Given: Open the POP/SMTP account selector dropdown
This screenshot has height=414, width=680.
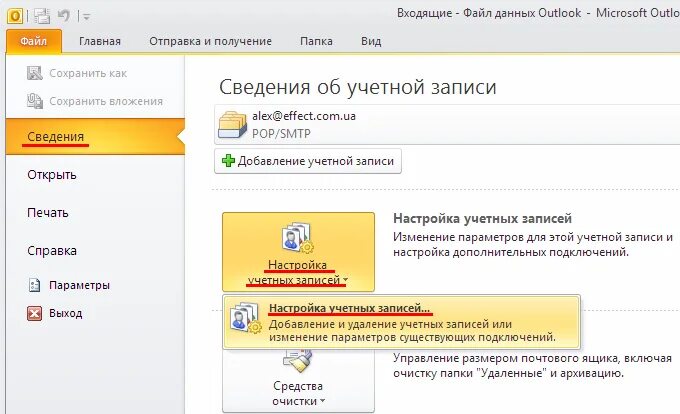Looking at the screenshot, I should 447,124.
